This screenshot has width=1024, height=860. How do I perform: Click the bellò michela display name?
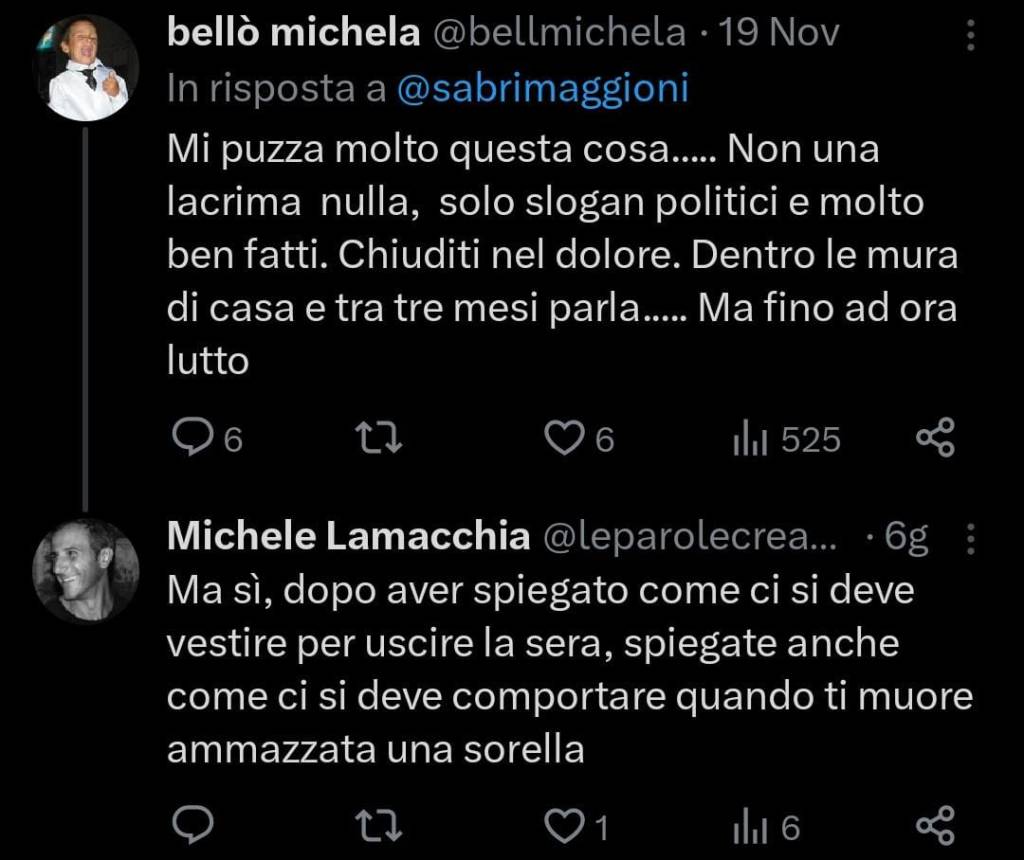point(293,34)
